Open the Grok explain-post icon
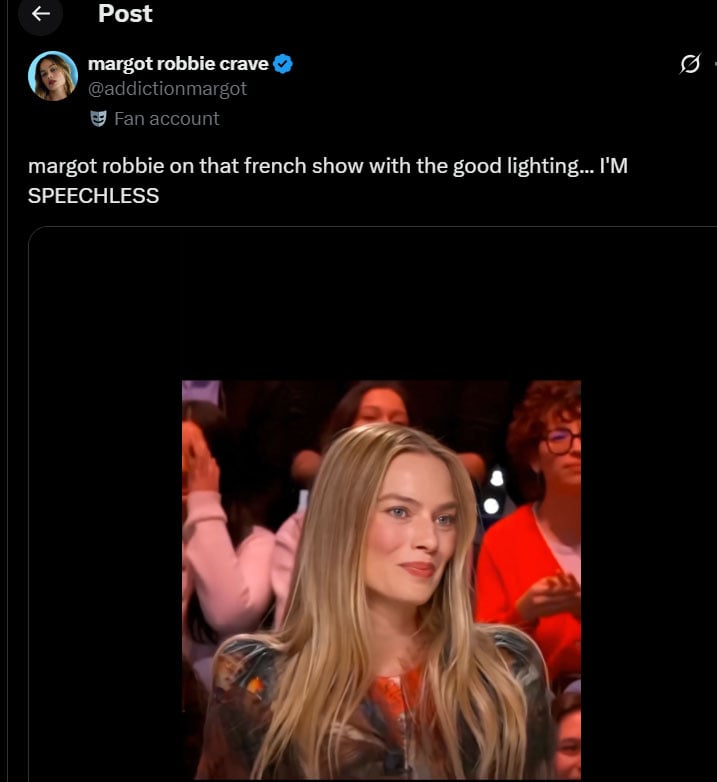 690,64
